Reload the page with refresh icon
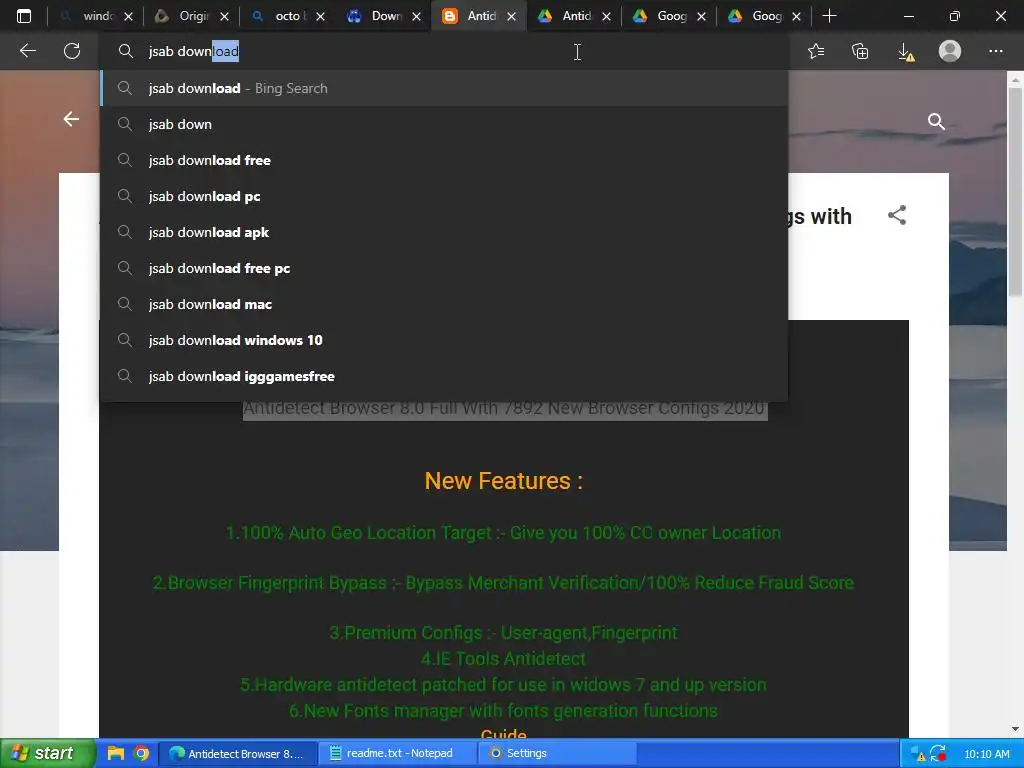 (72, 51)
